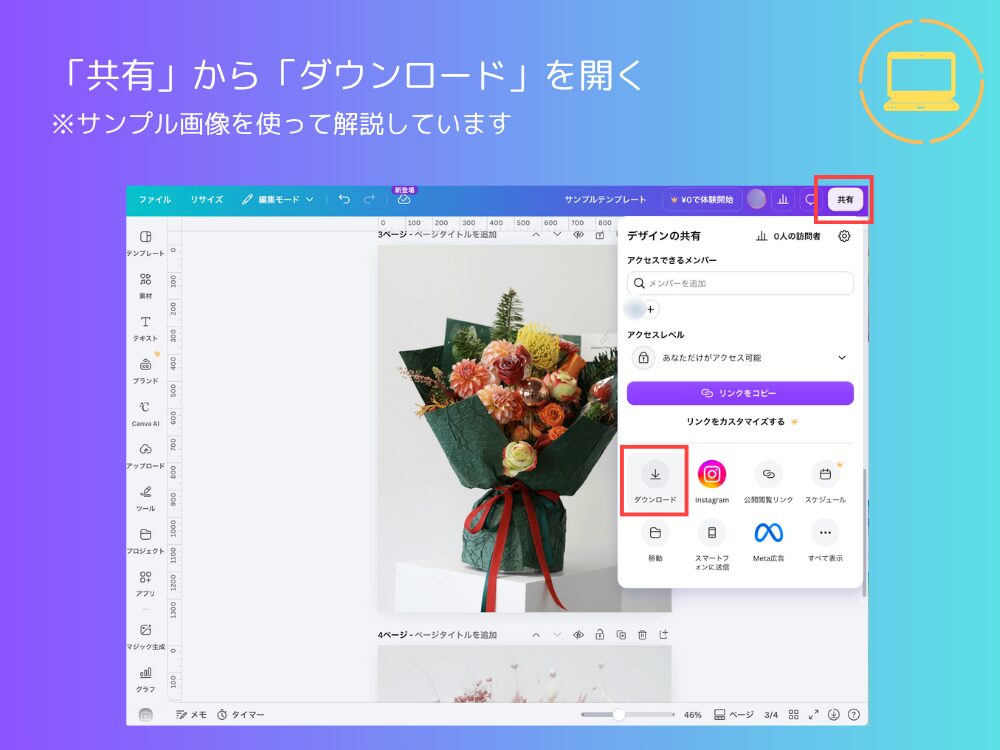Click the cloud save status icon
This screenshot has width=1000, height=750.
click(x=404, y=199)
